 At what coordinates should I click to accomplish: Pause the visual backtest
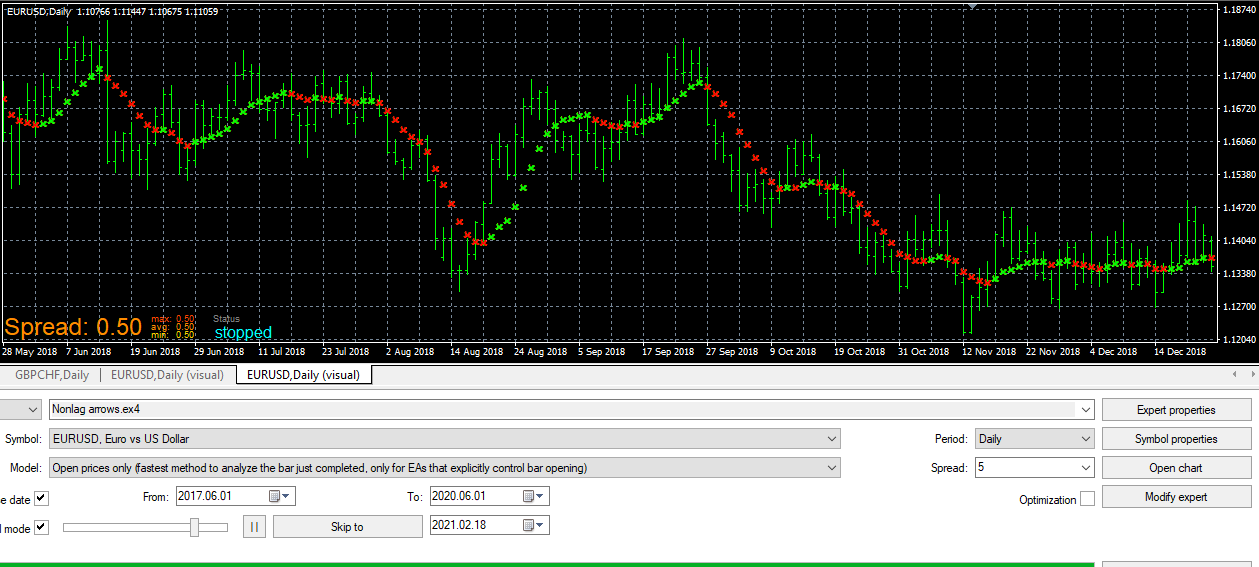click(254, 526)
